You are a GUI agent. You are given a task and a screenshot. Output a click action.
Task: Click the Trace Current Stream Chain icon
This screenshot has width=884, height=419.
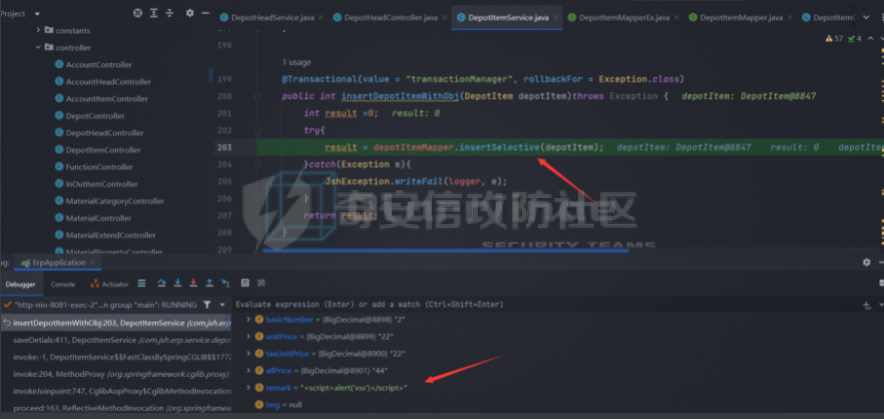coord(261,283)
